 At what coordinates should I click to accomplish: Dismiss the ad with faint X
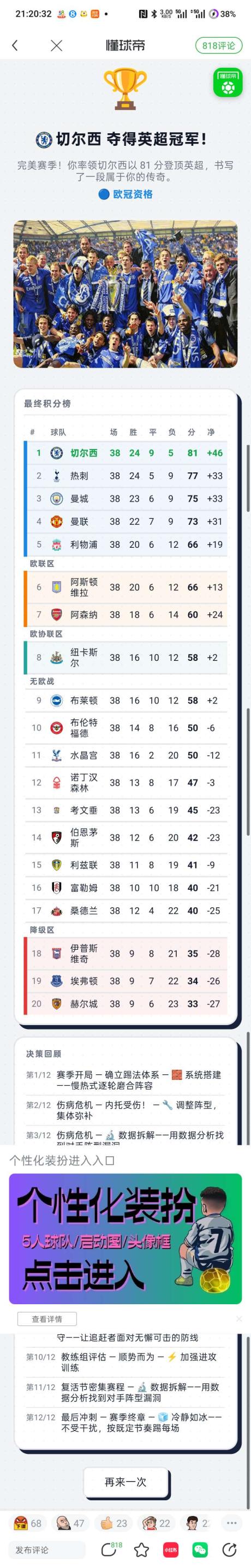(239, 1318)
